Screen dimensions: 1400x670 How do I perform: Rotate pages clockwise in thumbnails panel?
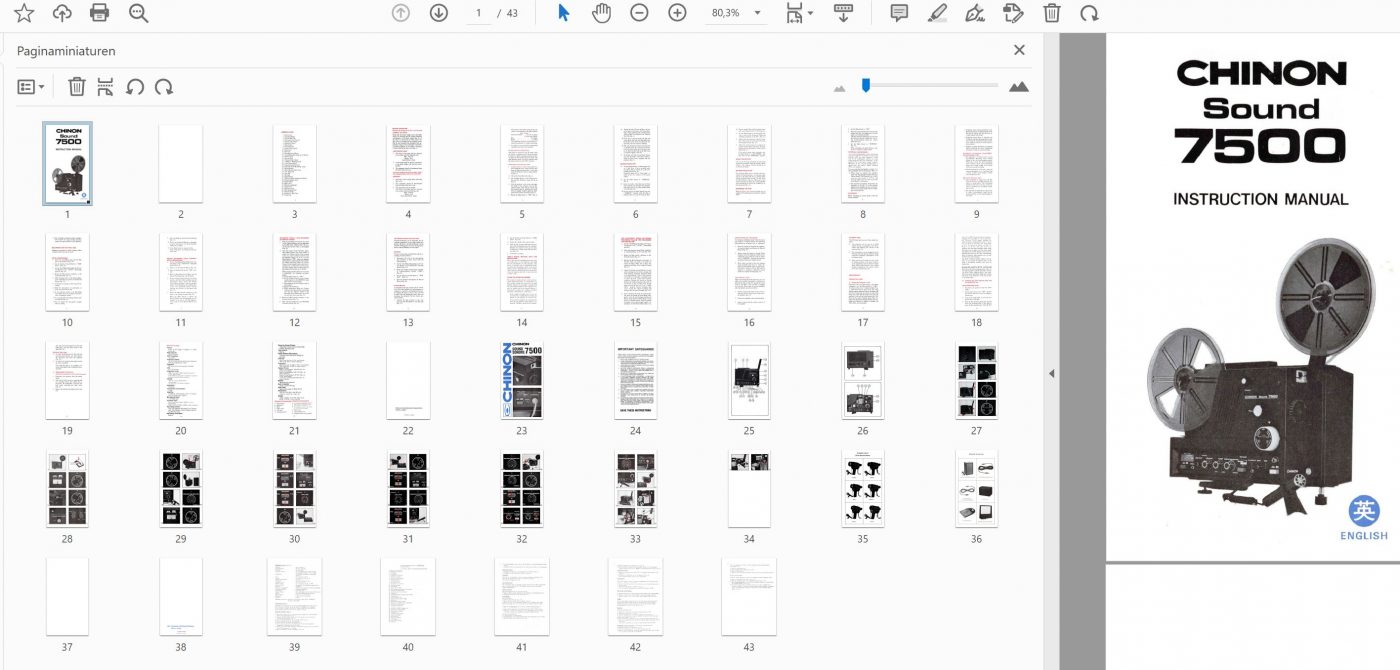164,87
